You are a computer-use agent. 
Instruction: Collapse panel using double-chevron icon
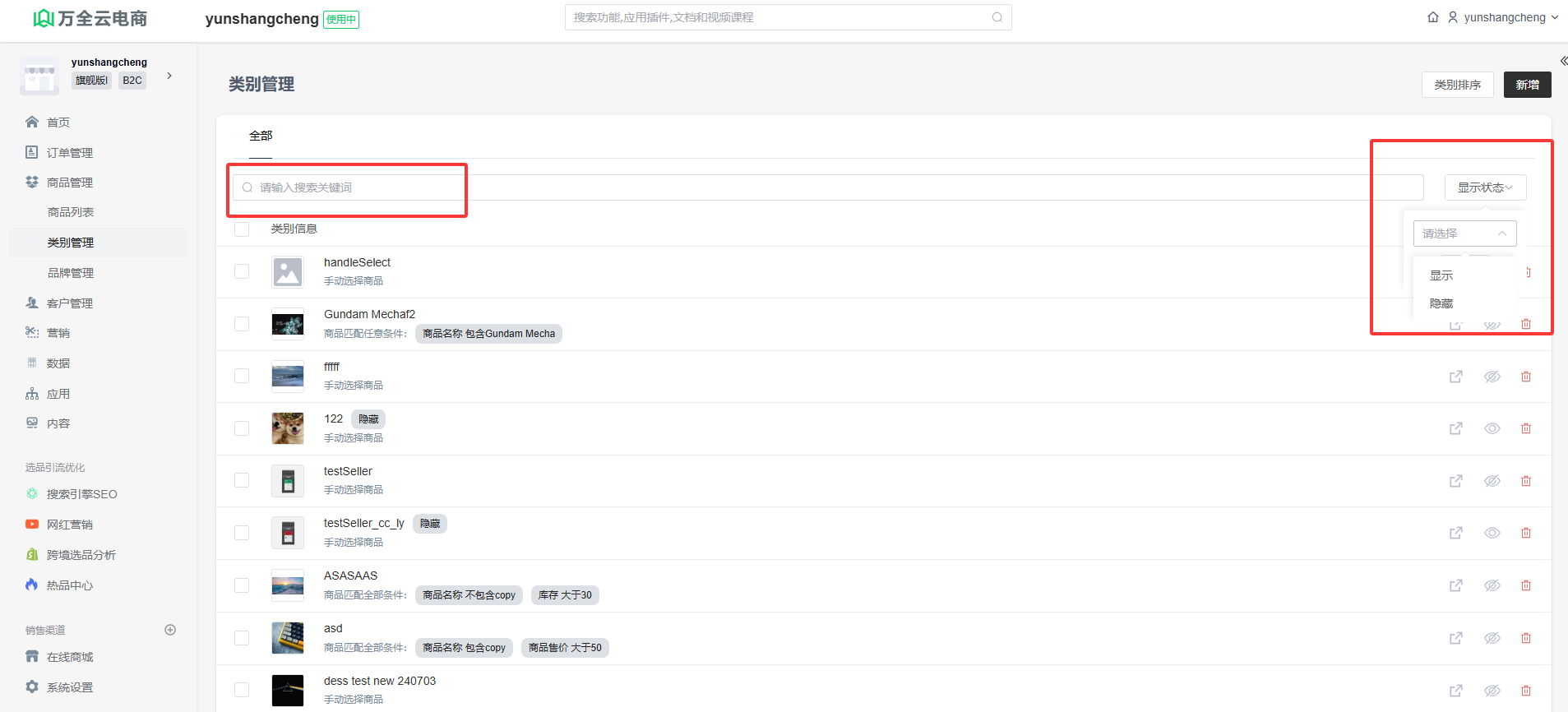1563,61
